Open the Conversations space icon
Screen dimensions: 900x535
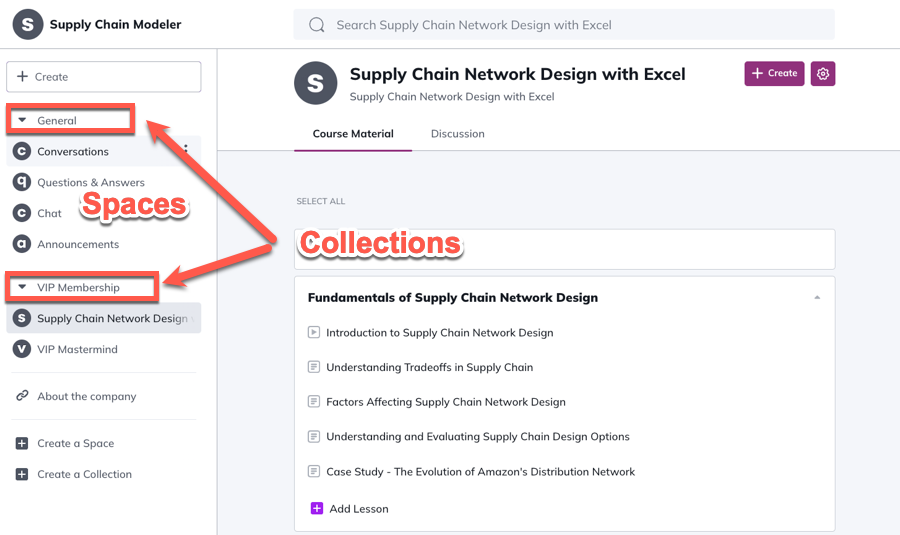pos(22,151)
